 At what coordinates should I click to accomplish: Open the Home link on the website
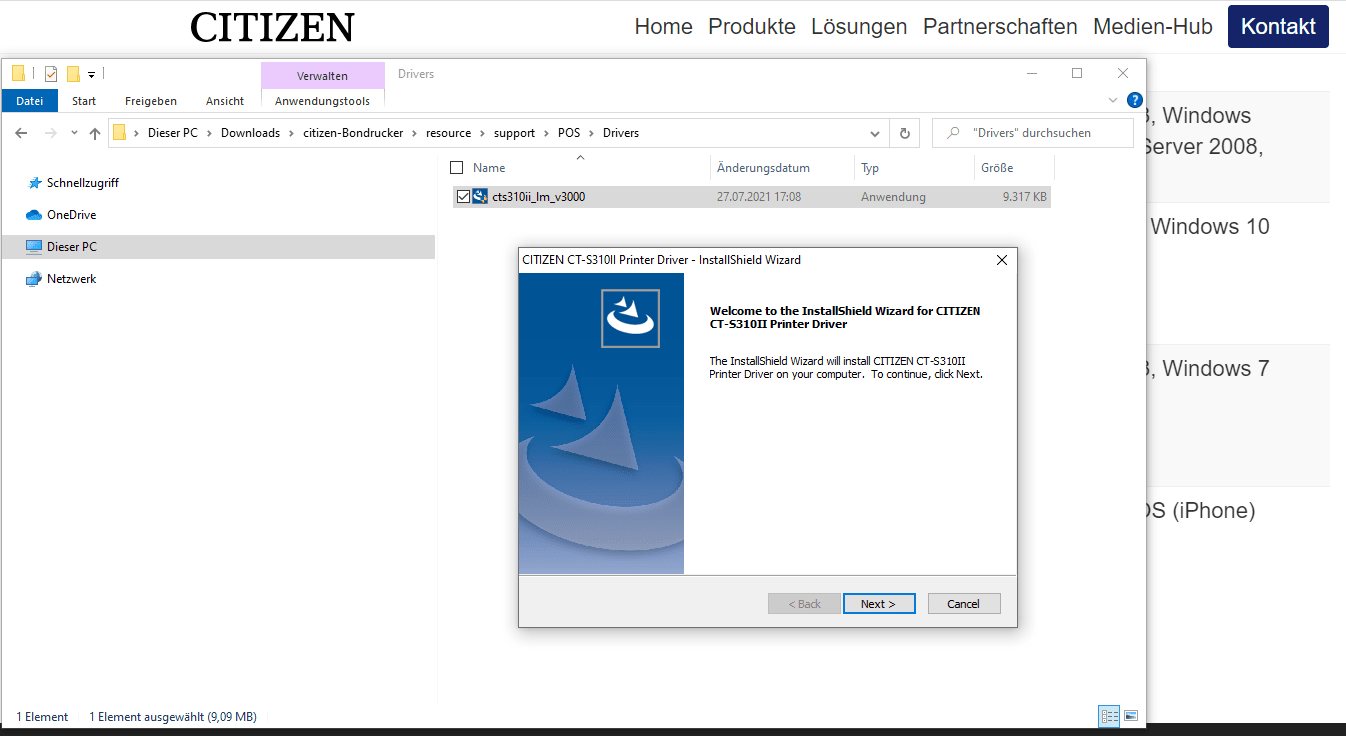coord(663,27)
